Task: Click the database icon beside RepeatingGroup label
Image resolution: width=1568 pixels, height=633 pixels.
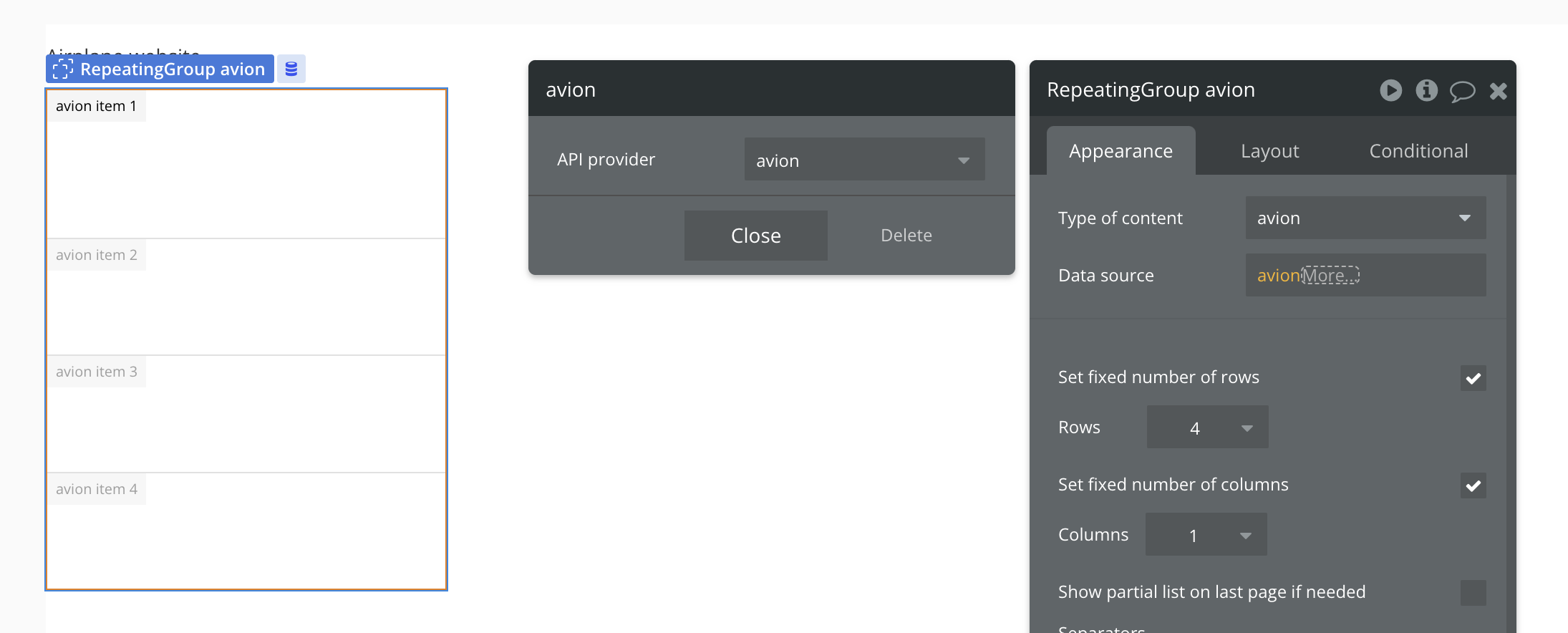Action: (x=291, y=69)
